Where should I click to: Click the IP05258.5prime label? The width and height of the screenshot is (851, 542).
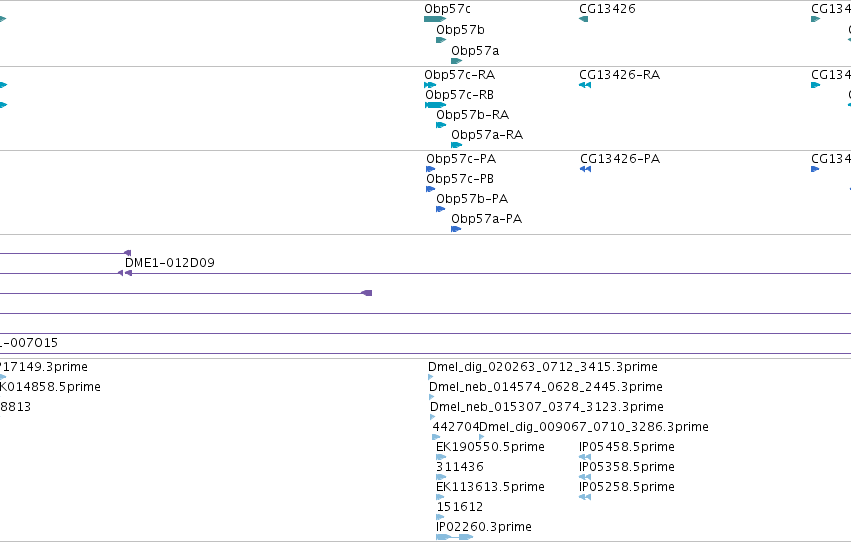[x=627, y=488]
